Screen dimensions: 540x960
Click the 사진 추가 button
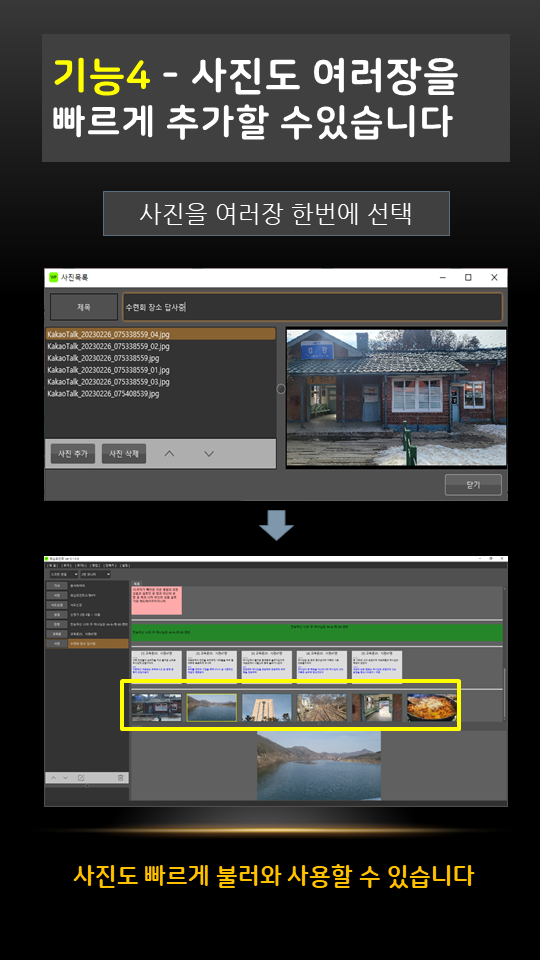[x=73, y=454]
